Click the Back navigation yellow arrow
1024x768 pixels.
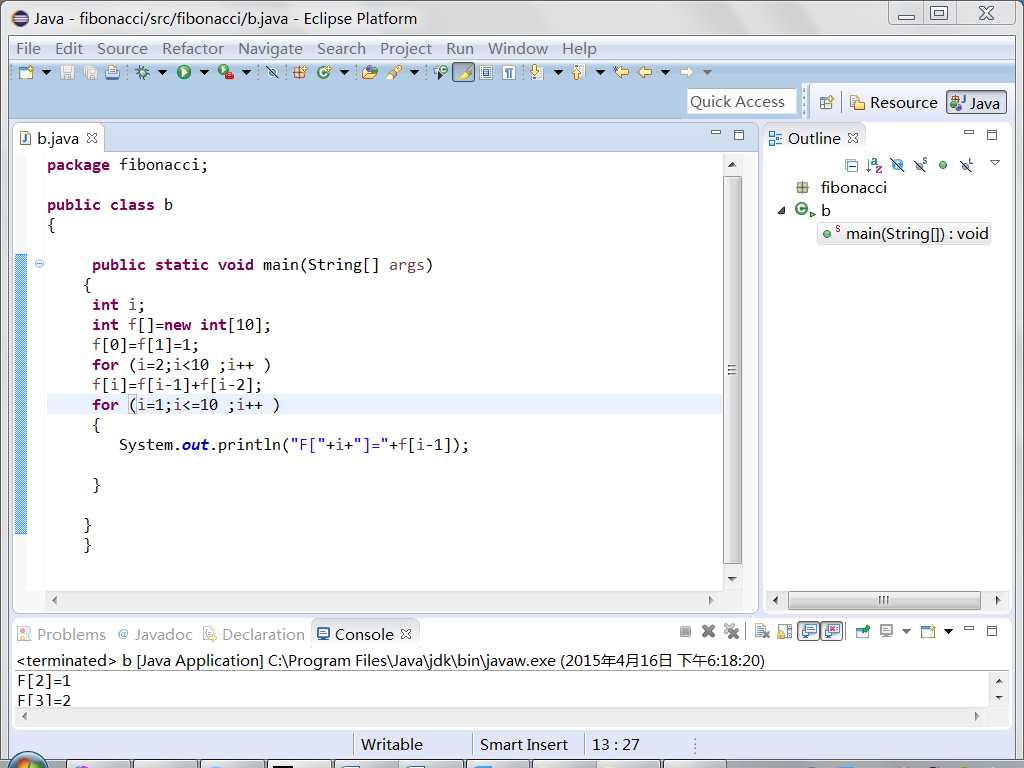(645, 72)
